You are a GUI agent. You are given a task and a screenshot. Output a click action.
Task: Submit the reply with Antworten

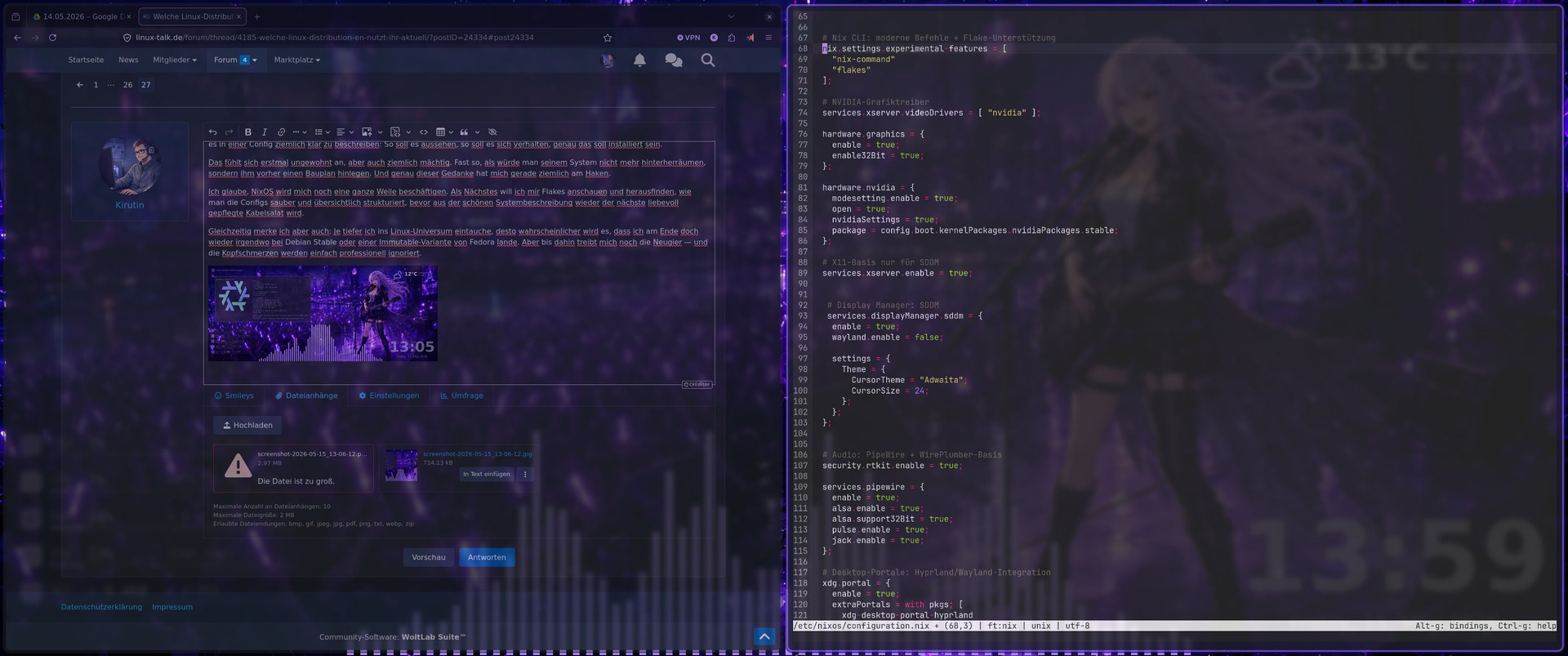tap(487, 557)
